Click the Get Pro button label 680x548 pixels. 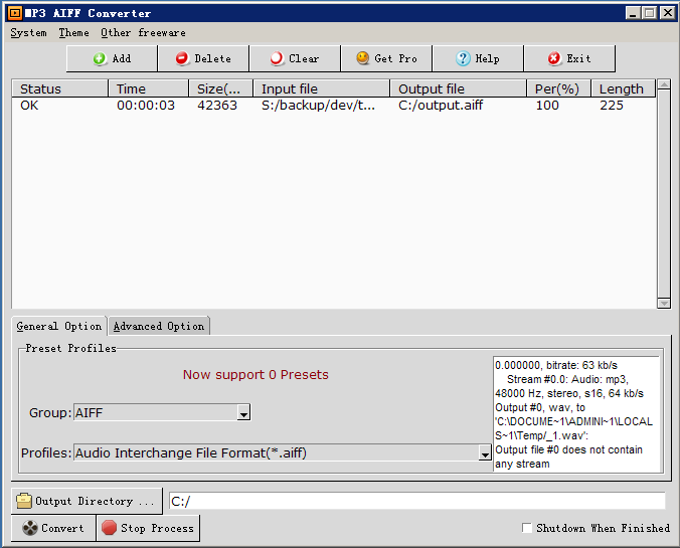396,59
